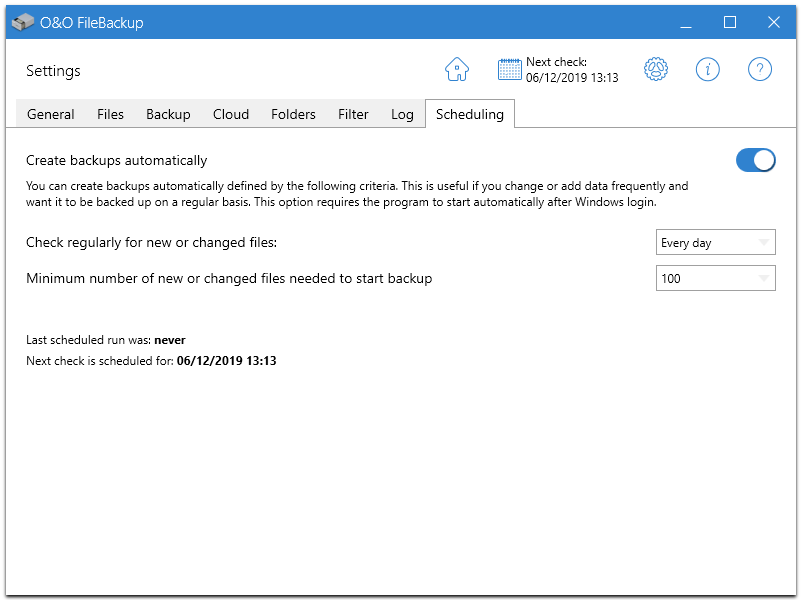Minimize the FileBackup window

click(x=685, y=22)
